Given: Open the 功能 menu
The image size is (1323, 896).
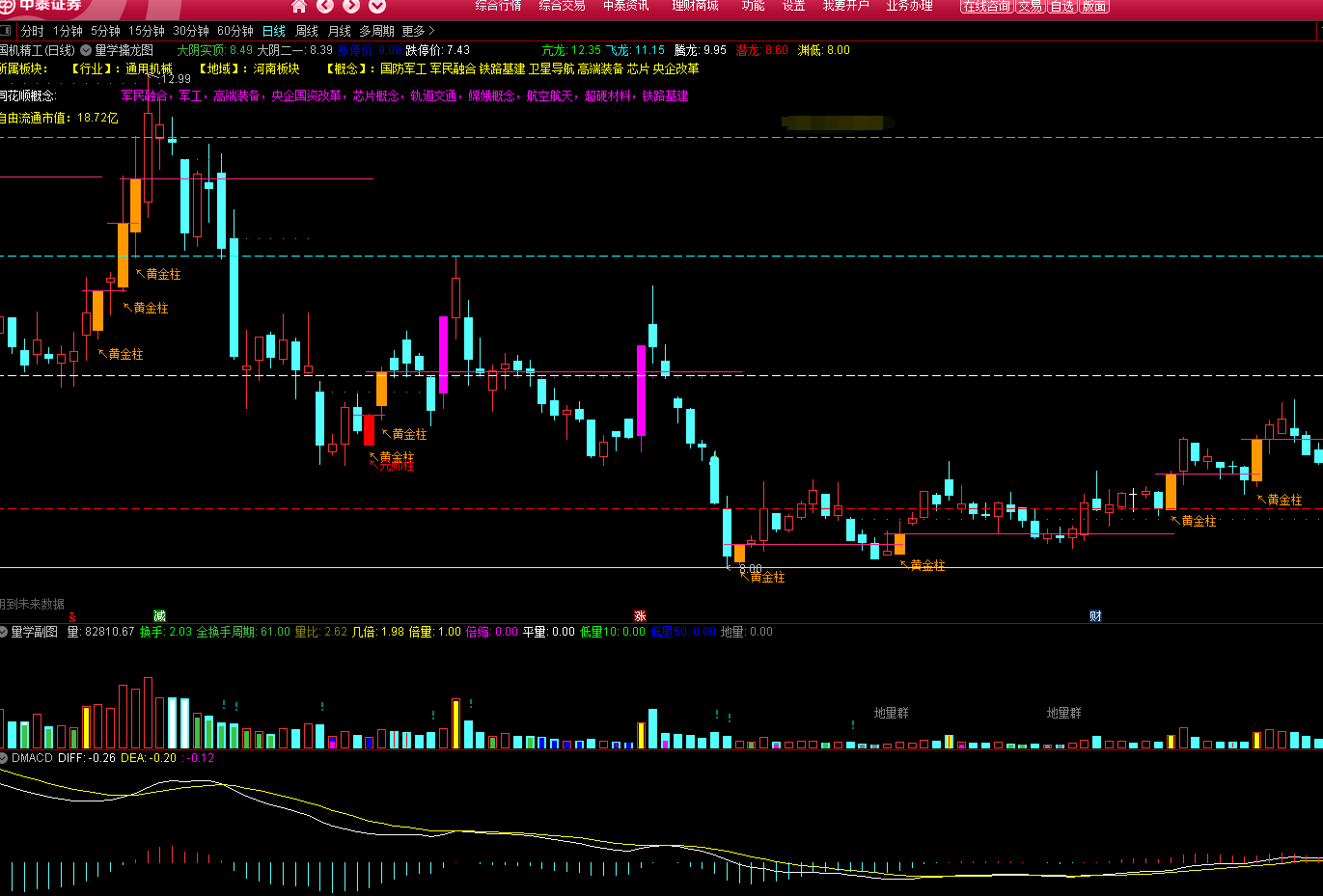Looking at the screenshot, I should 753,6.
